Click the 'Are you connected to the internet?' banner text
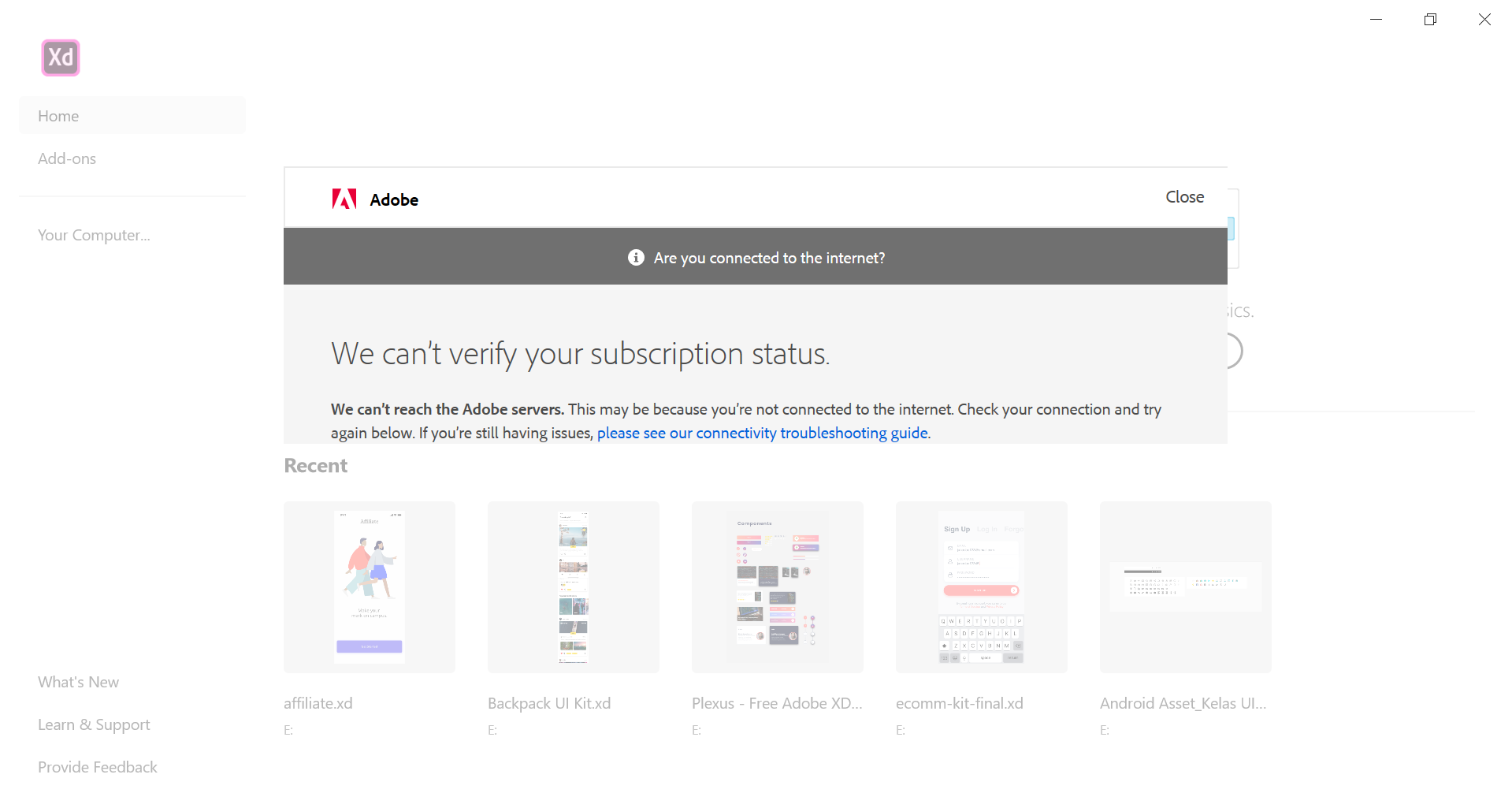This screenshot has width=1512, height=793. click(769, 258)
